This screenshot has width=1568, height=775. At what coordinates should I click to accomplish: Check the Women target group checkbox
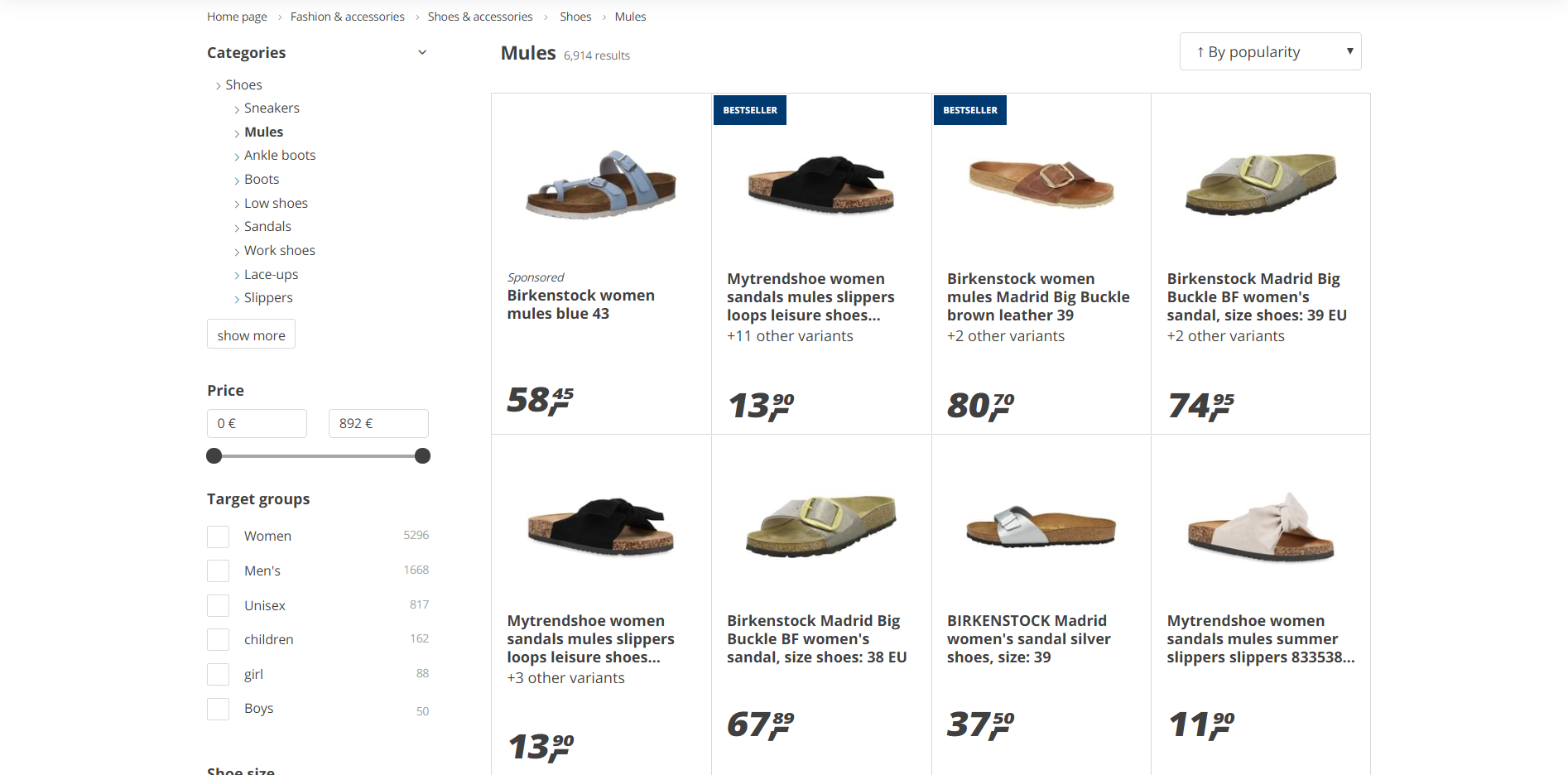(x=219, y=537)
